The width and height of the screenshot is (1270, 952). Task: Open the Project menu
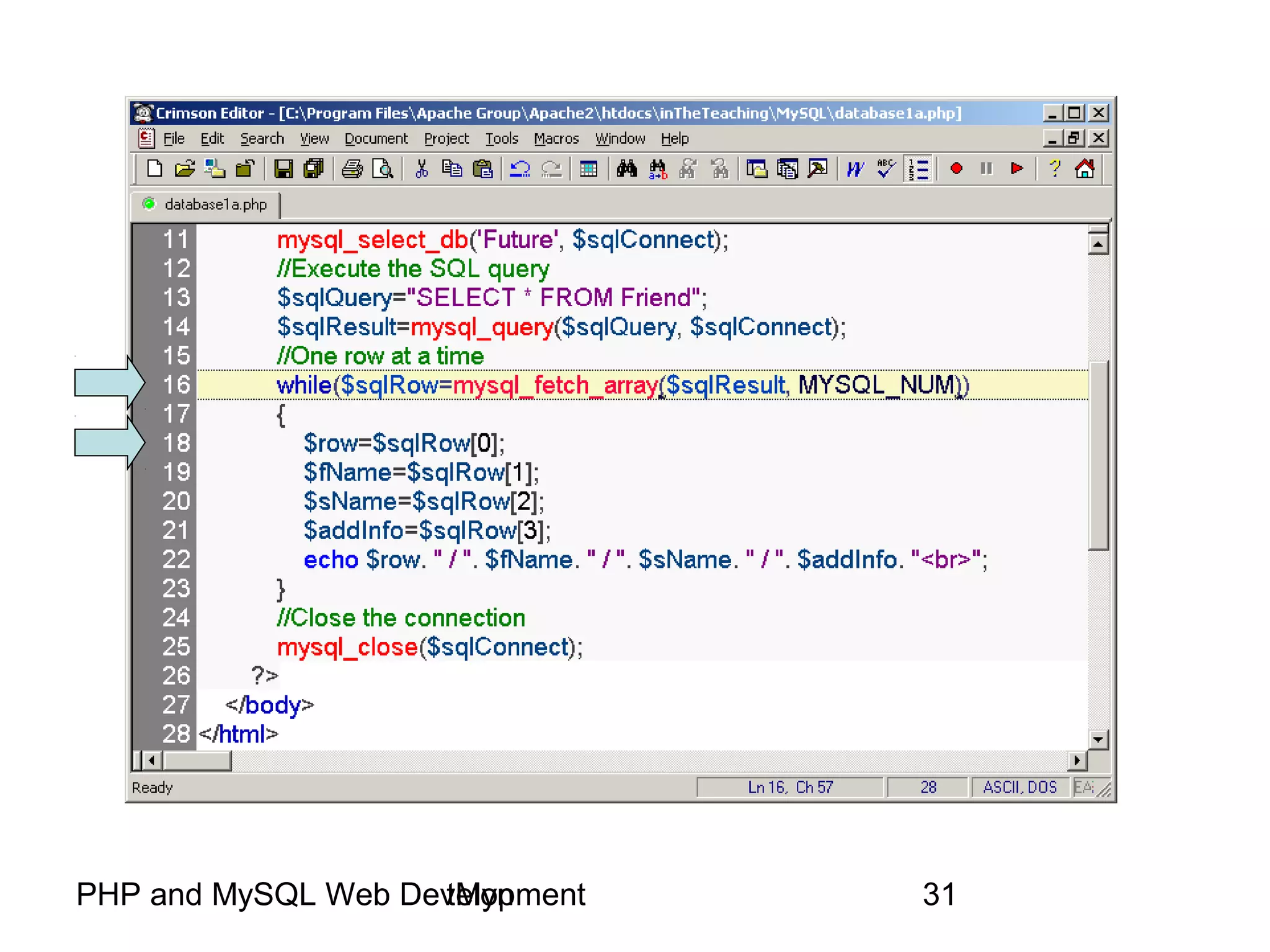446,139
